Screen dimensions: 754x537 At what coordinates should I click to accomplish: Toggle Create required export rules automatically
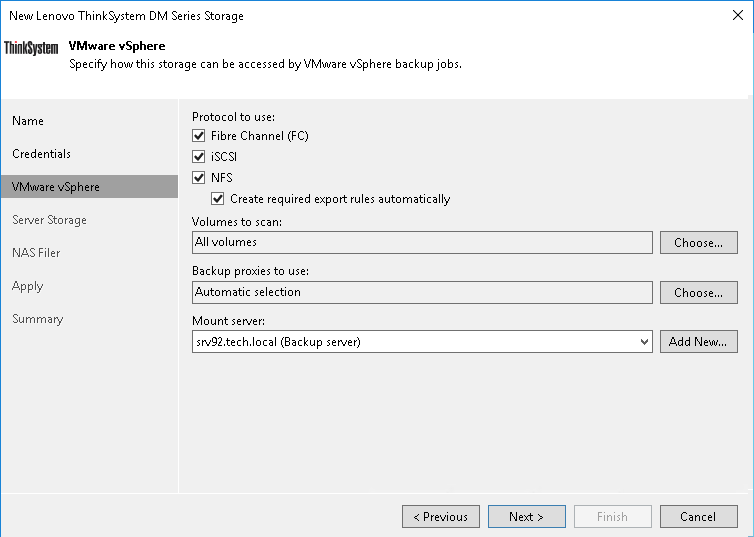click(218, 199)
